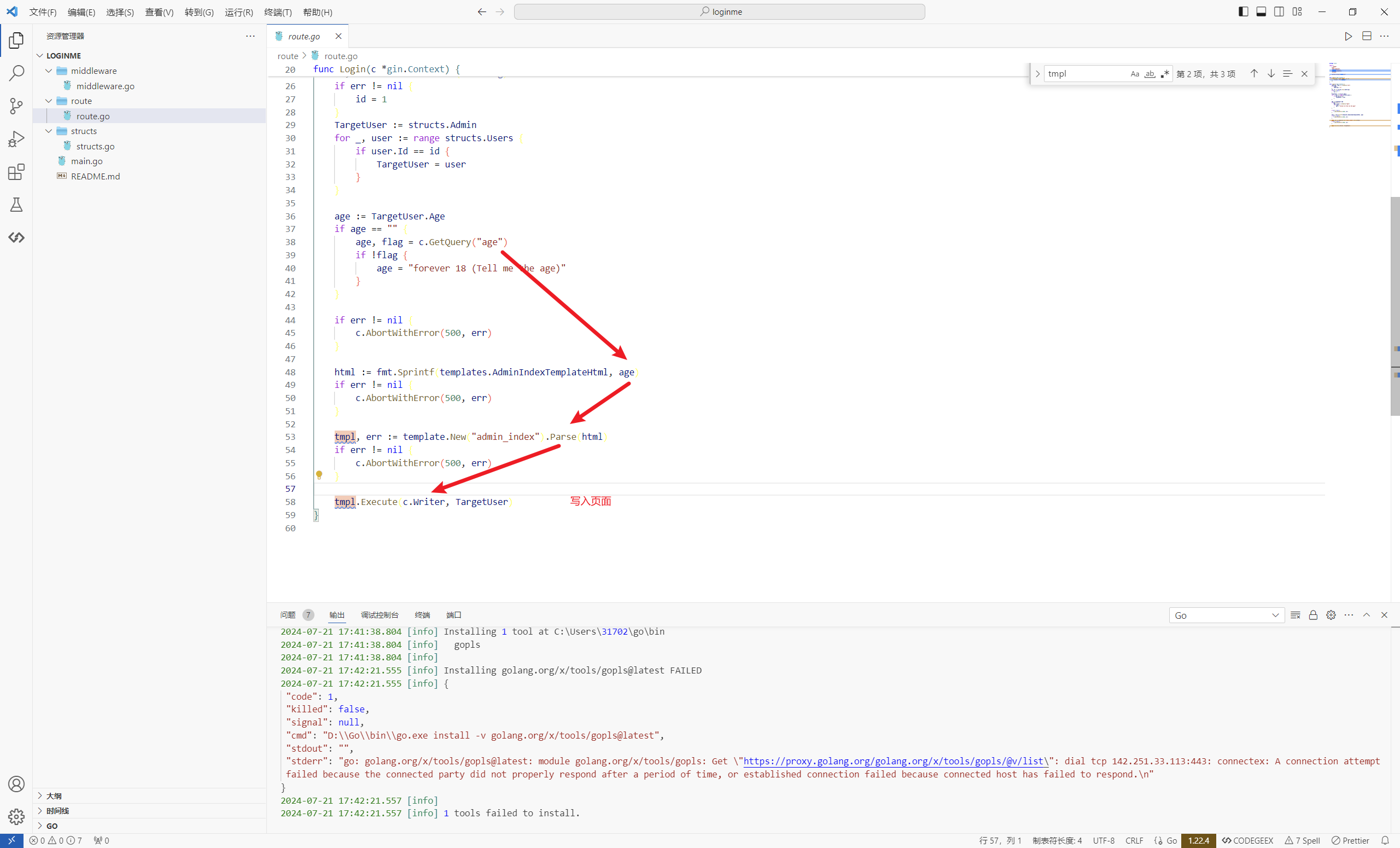Viewport: 1400px width, 848px height.
Task: Navigate forward with the right arrow
Action: tap(499, 12)
